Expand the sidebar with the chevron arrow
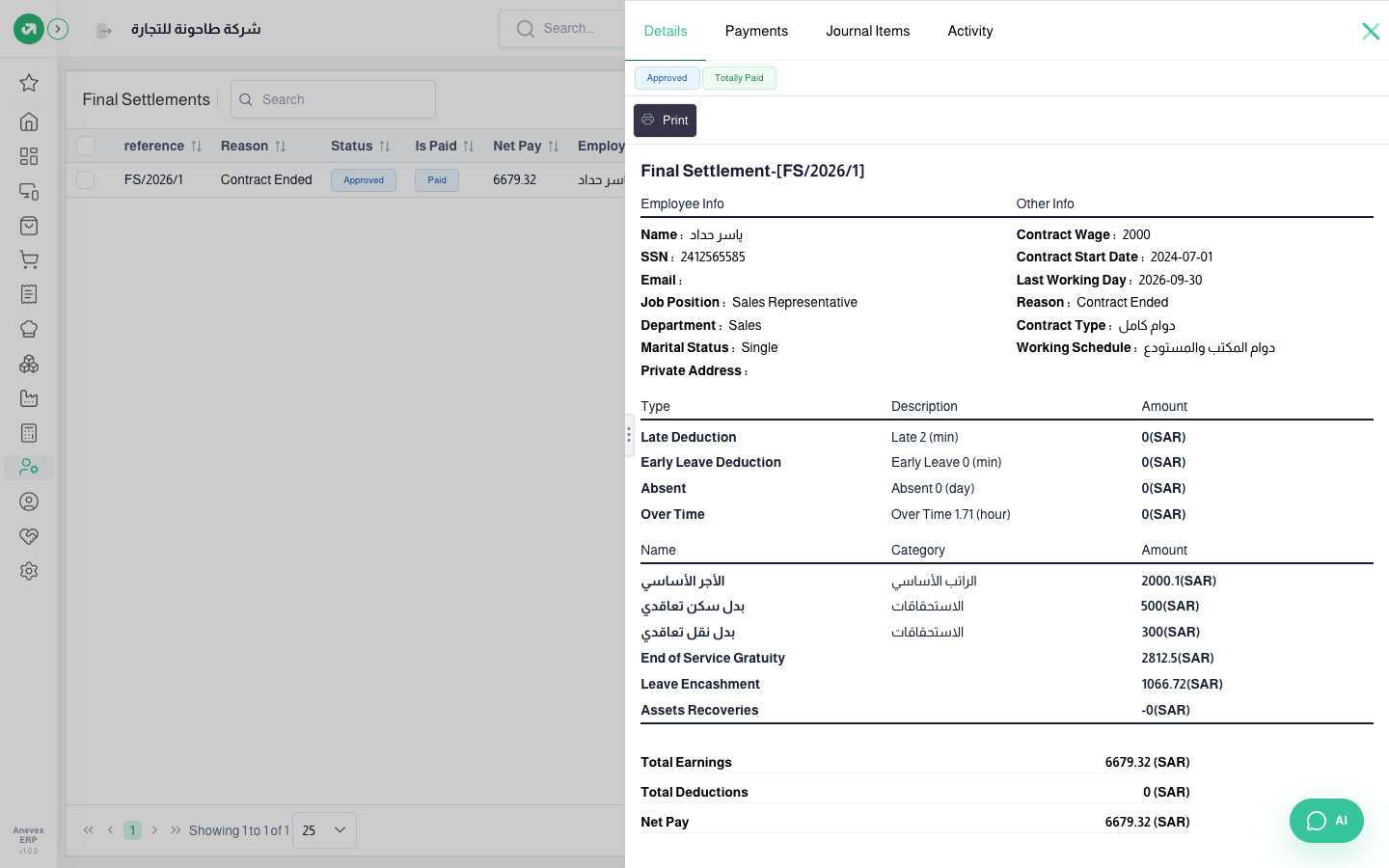 tap(58, 29)
